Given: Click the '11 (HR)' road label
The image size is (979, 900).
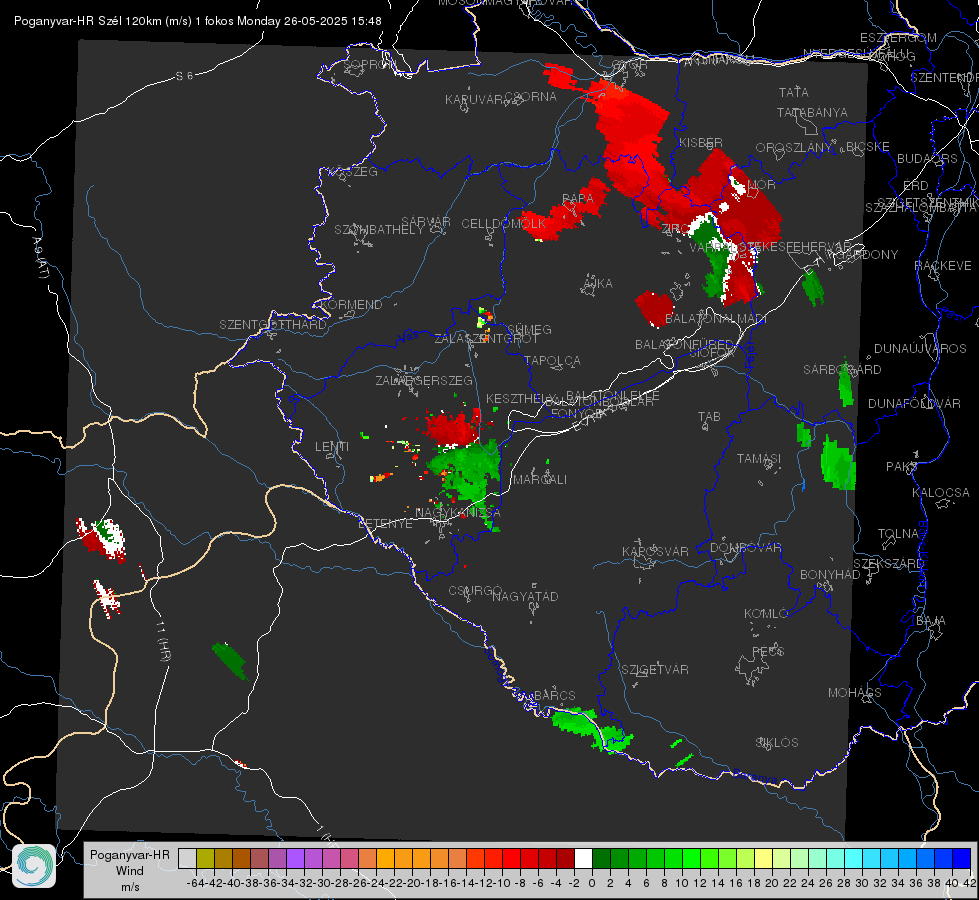Looking at the screenshot, I should 162,640.
